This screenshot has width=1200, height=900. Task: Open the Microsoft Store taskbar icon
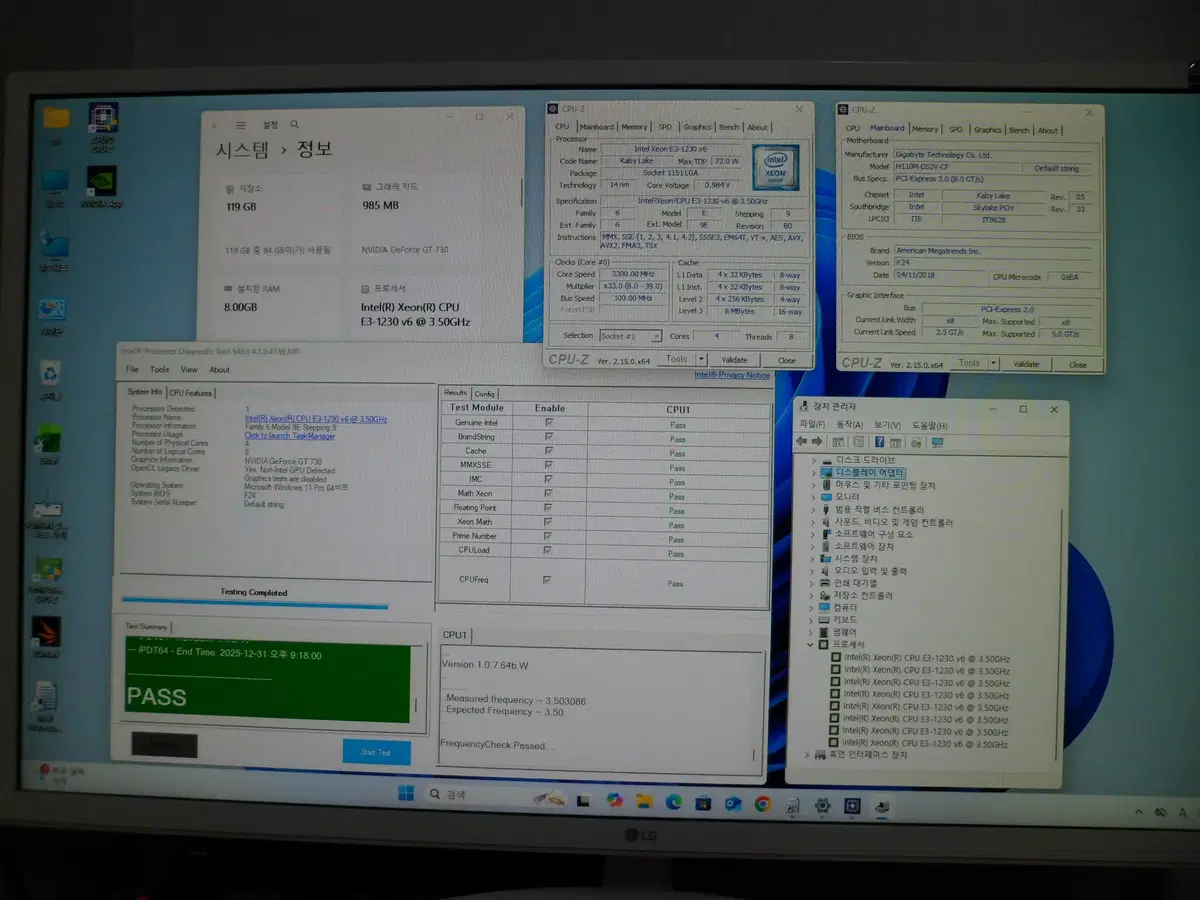coord(703,803)
